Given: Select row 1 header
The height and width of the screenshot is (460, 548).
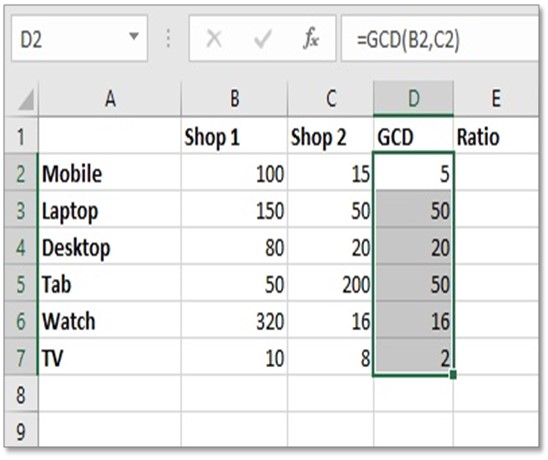Looking at the screenshot, I should pyautogui.click(x=21, y=136).
